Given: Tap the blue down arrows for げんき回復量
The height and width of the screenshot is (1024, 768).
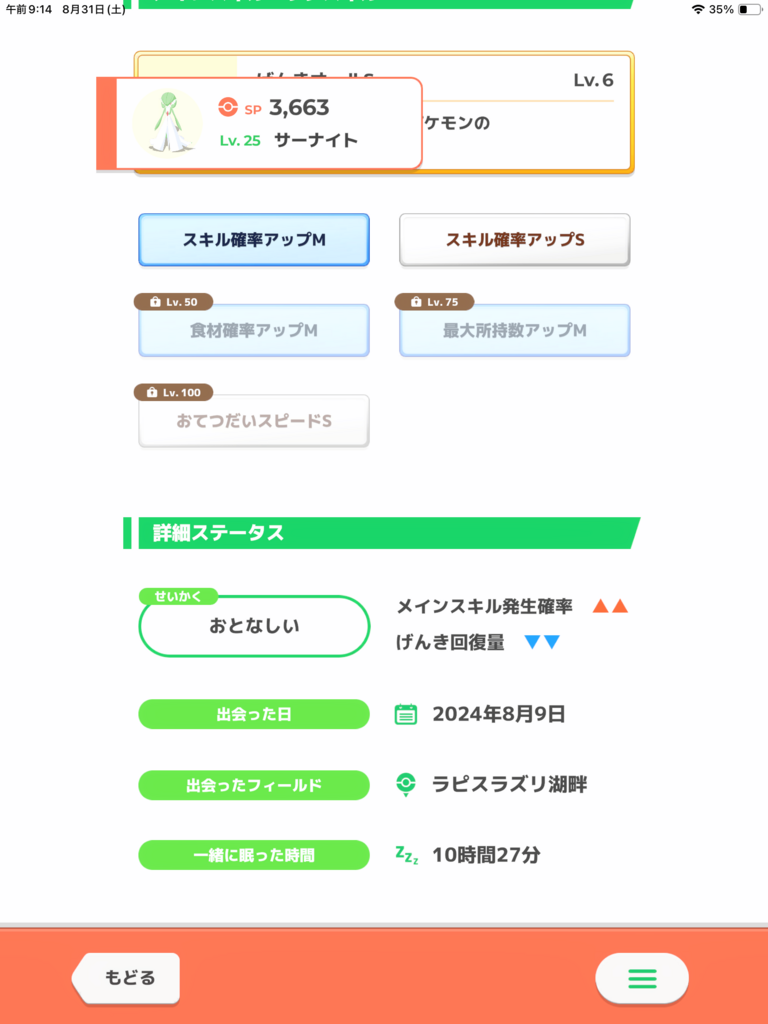Looking at the screenshot, I should [x=542, y=643].
